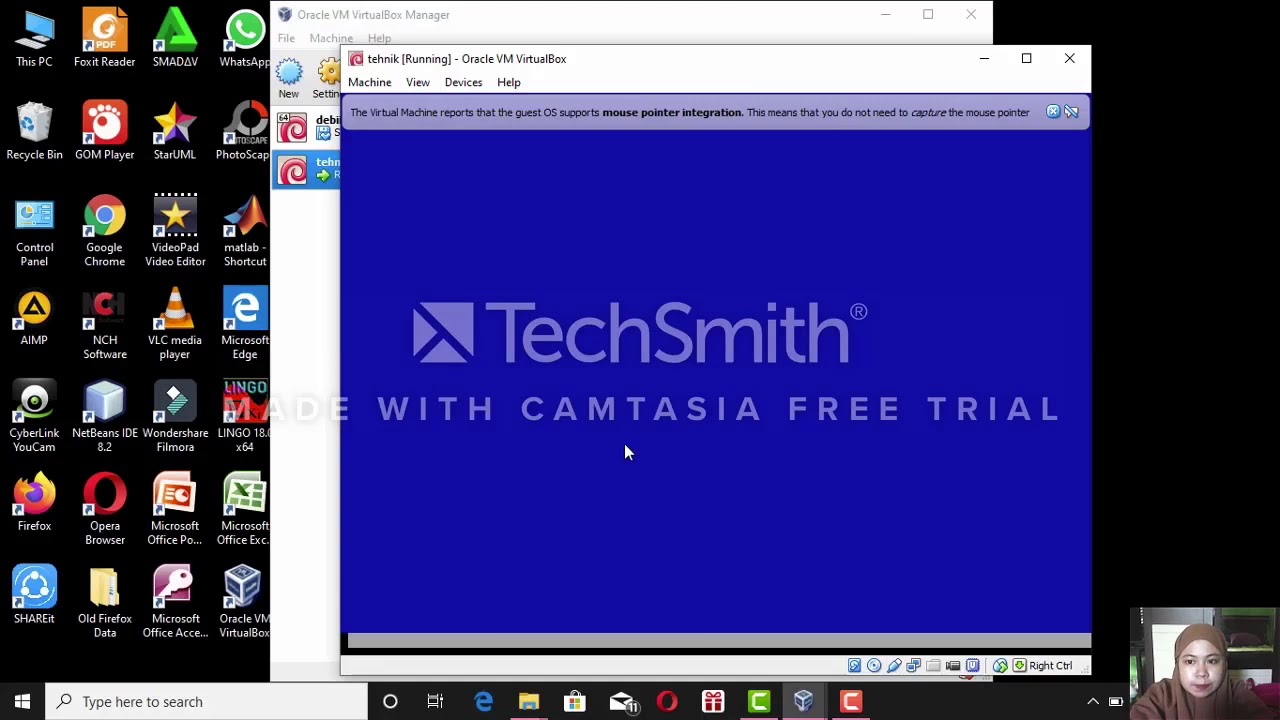Click the Firefox desktop icon

(34, 503)
